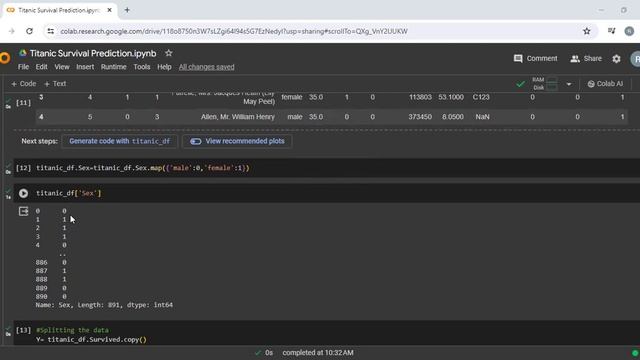The image size is (640, 360).
Task: Click 'Name: Sex, Length: 891, dtype: int64' output
Action: click(x=104, y=305)
